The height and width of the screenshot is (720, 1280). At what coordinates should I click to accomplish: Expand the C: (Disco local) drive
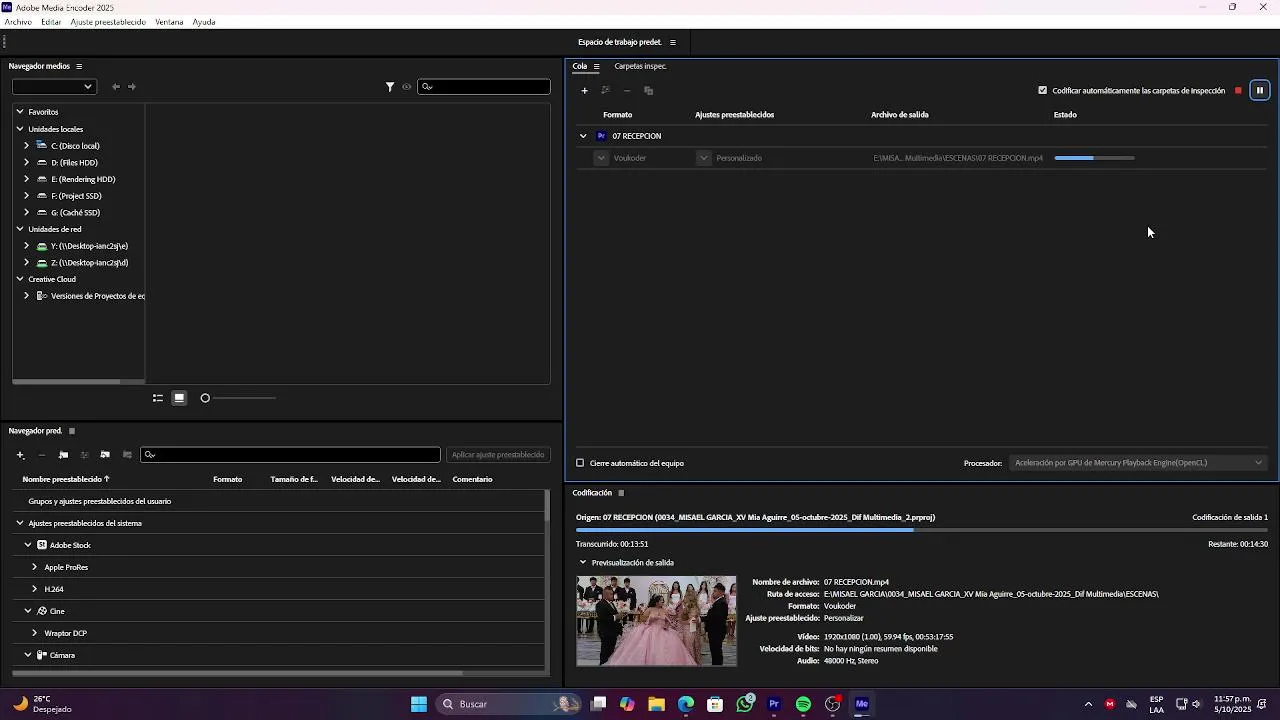pyautogui.click(x=27, y=146)
